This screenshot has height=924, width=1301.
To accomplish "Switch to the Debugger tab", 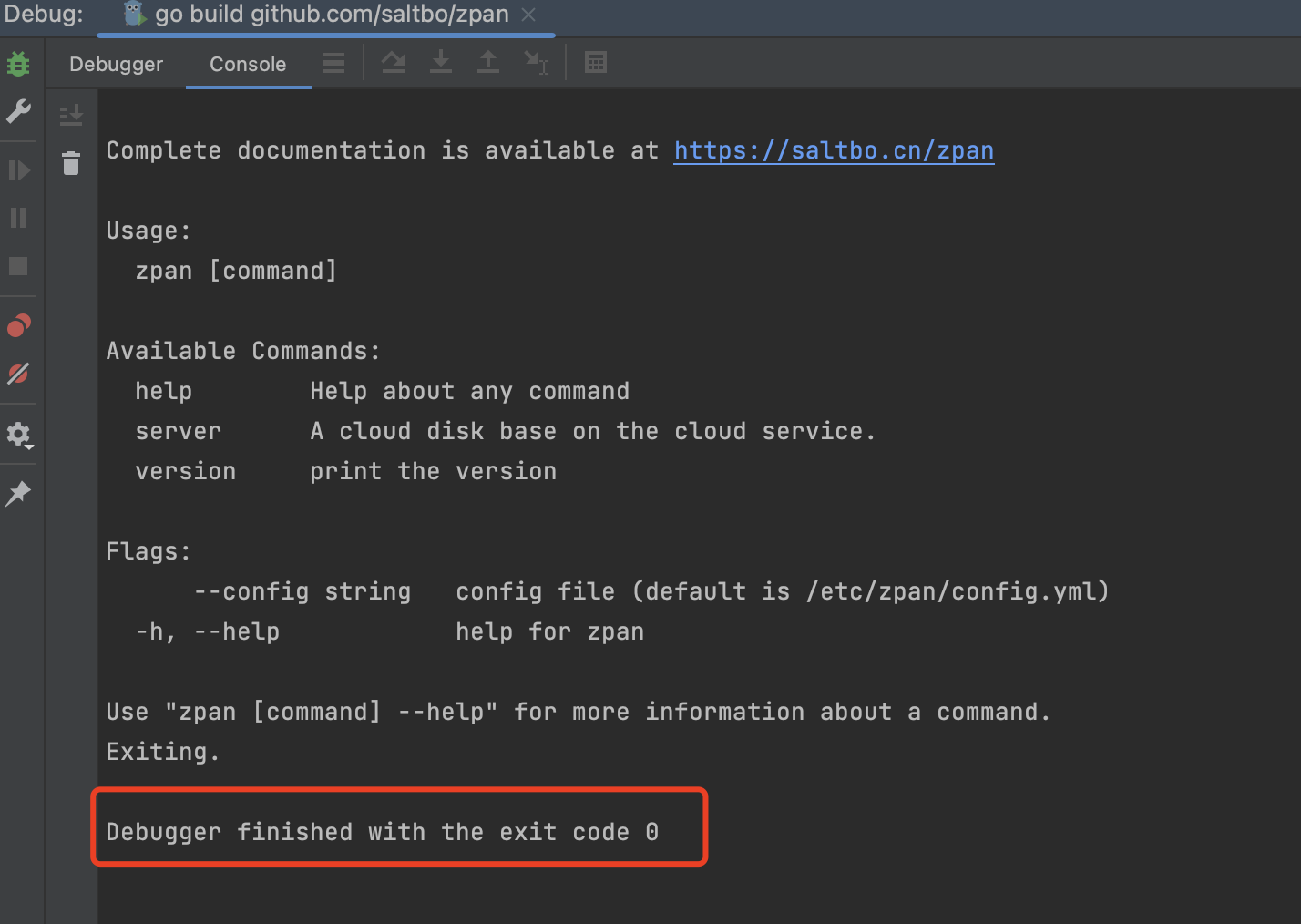I will point(116,64).
